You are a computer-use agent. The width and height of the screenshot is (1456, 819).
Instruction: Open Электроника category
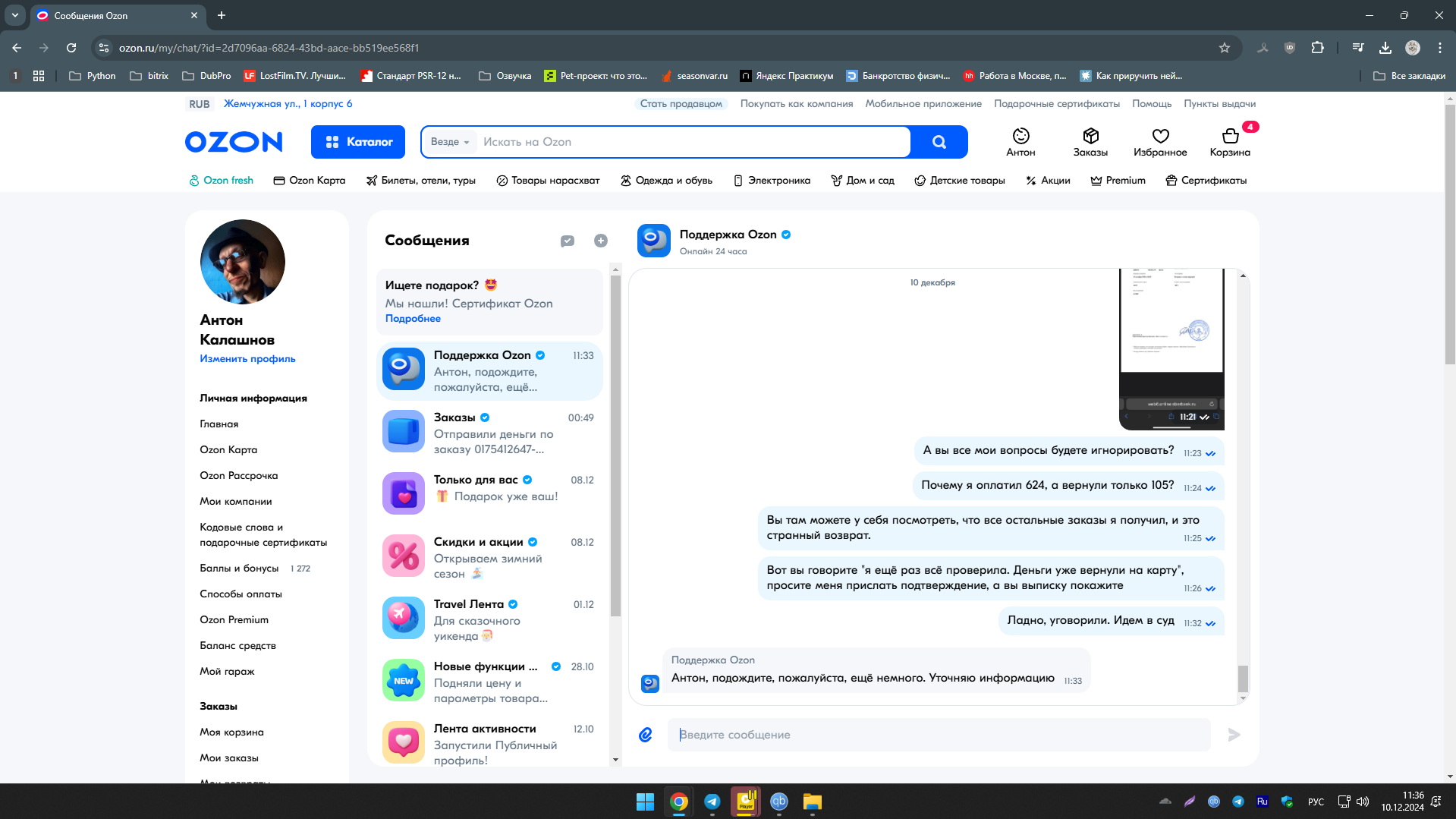(772, 181)
